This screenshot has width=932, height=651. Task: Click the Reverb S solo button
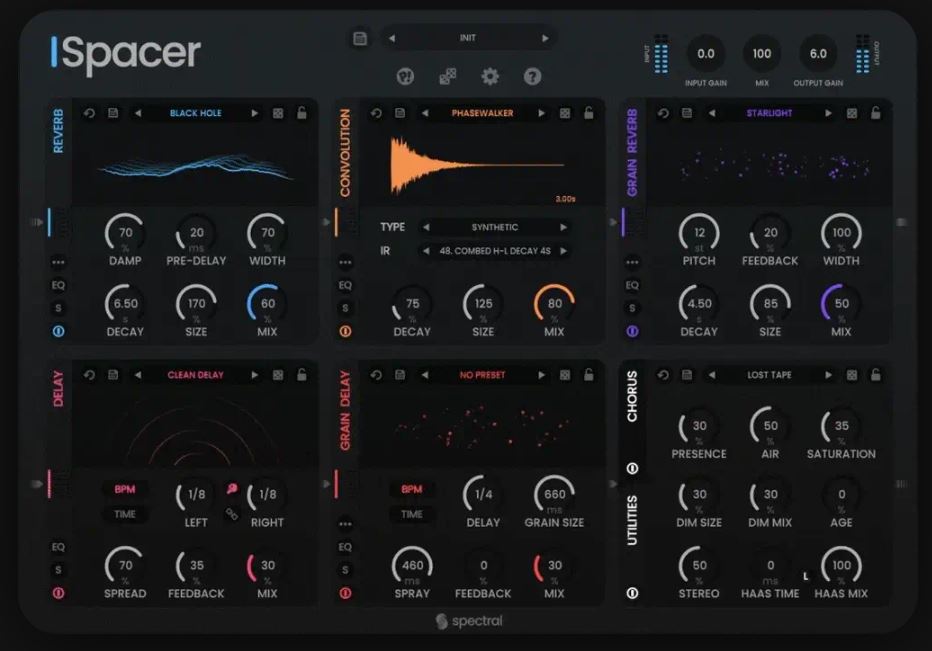pos(58,308)
